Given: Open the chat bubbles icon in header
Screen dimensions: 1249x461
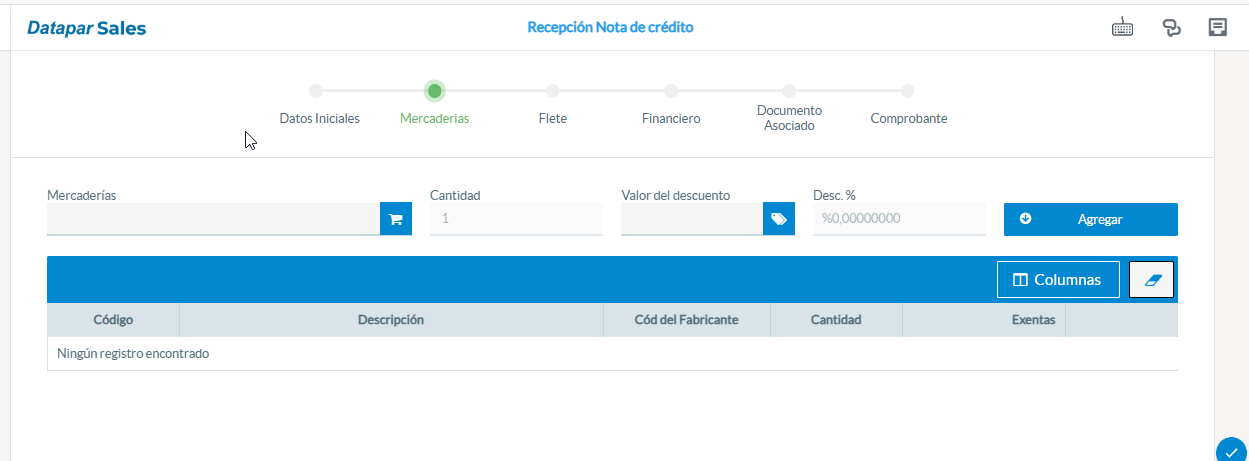Looking at the screenshot, I should tap(1172, 28).
